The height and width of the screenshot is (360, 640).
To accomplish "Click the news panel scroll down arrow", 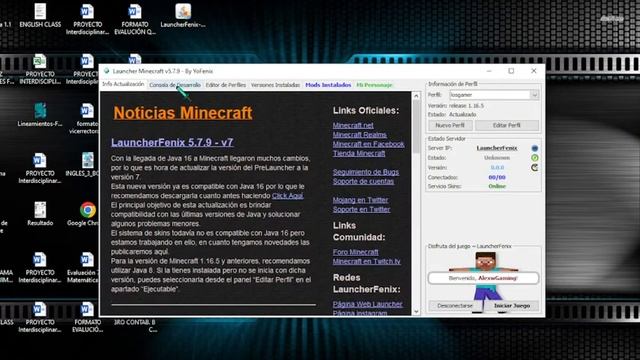I will 416,312.
